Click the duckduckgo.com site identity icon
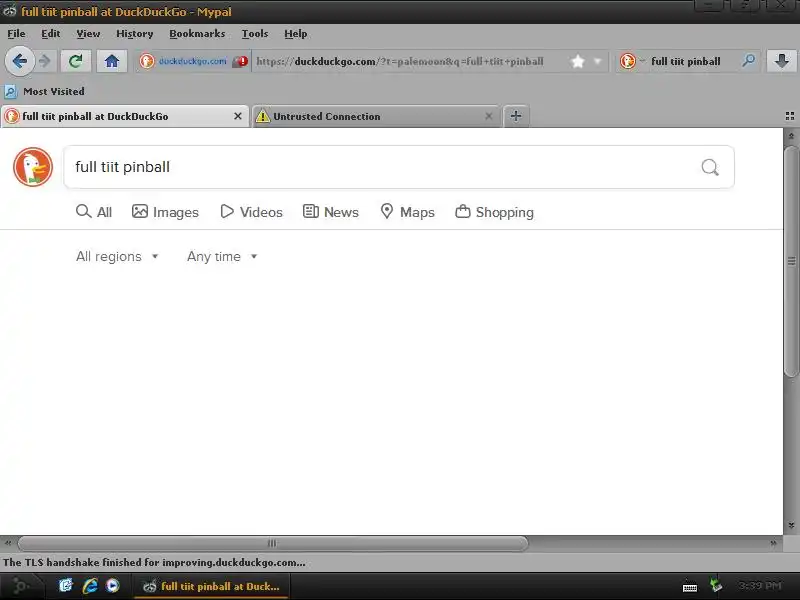 [147, 61]
